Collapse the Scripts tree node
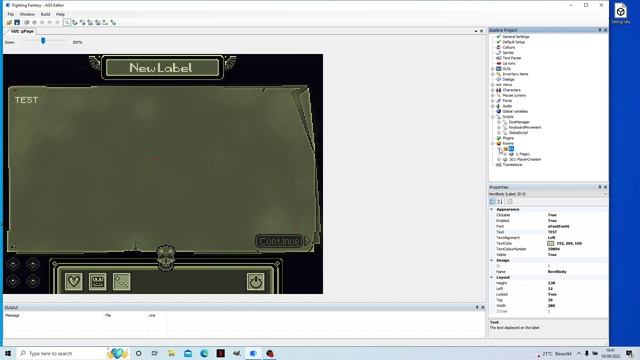 coord(493,117)
